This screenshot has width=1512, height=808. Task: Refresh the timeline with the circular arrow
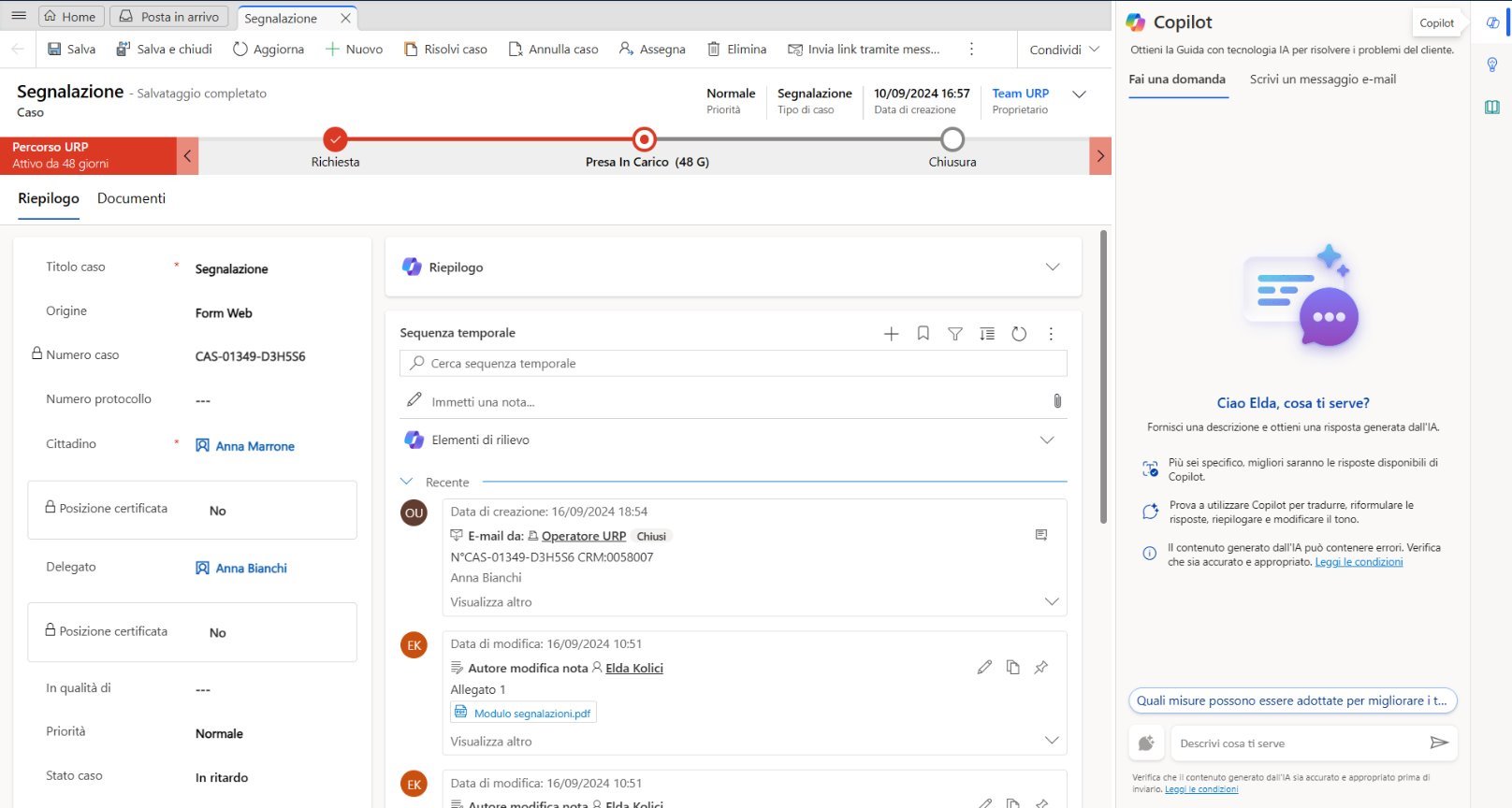(1019, 334)
